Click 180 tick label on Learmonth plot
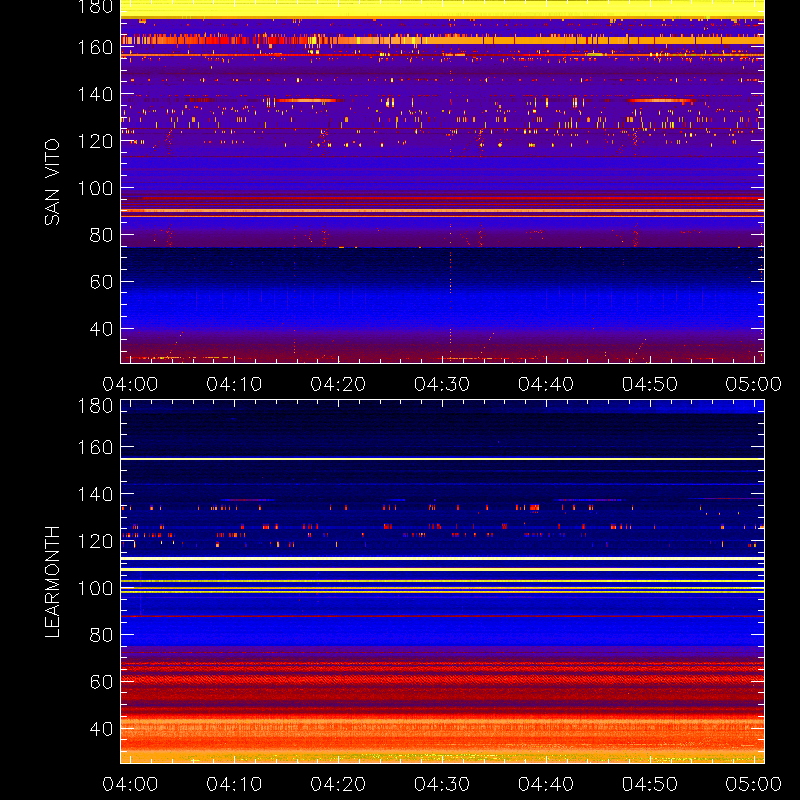 pos(95,406)
